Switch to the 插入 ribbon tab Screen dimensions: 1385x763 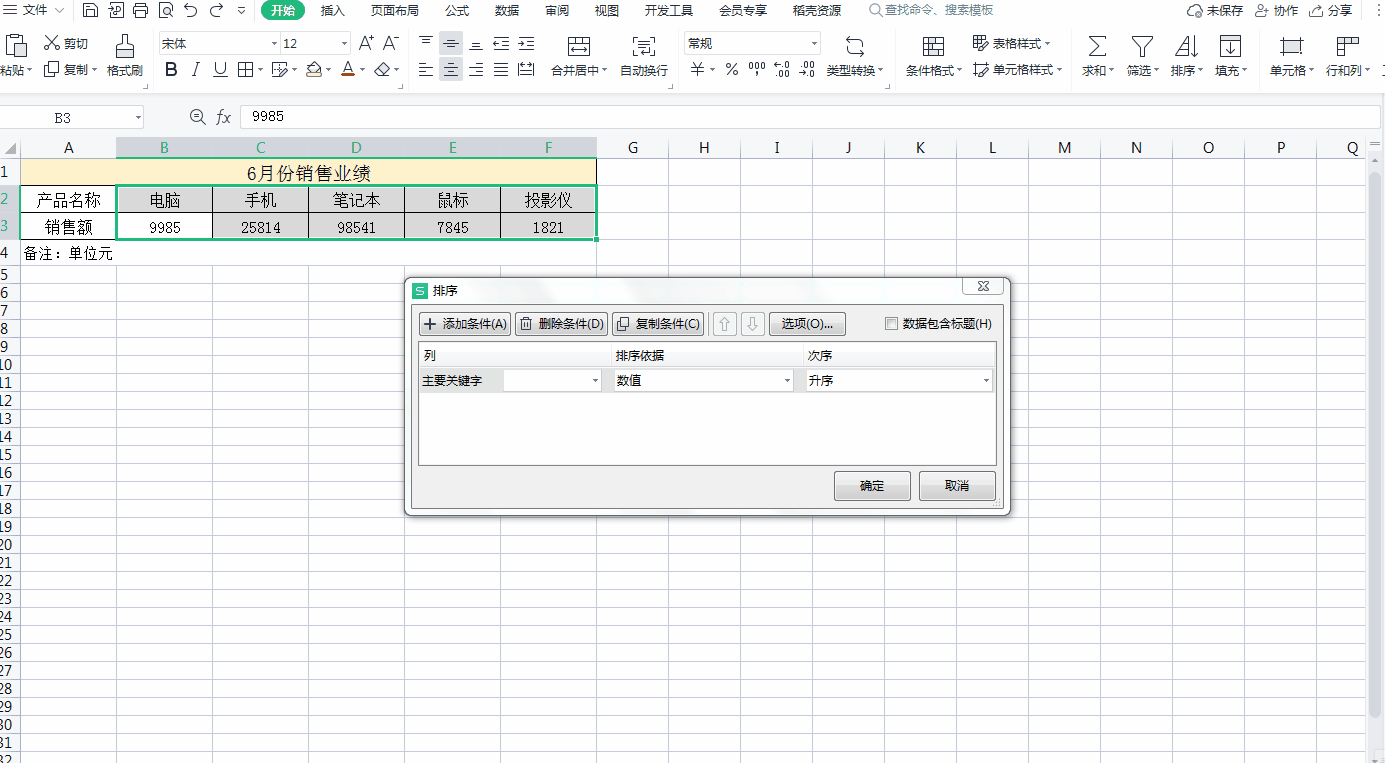pyautogui.click(x=333, y=11)
